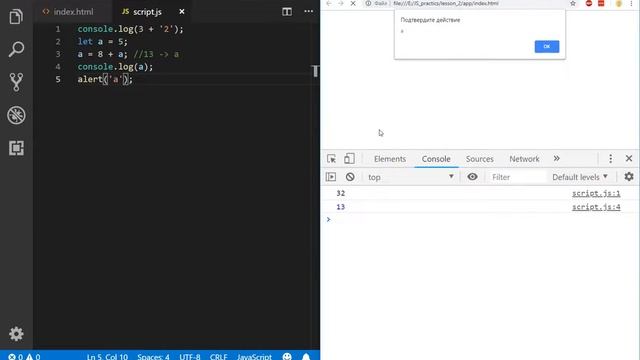Open the top context dropdown

coord(410,177)
